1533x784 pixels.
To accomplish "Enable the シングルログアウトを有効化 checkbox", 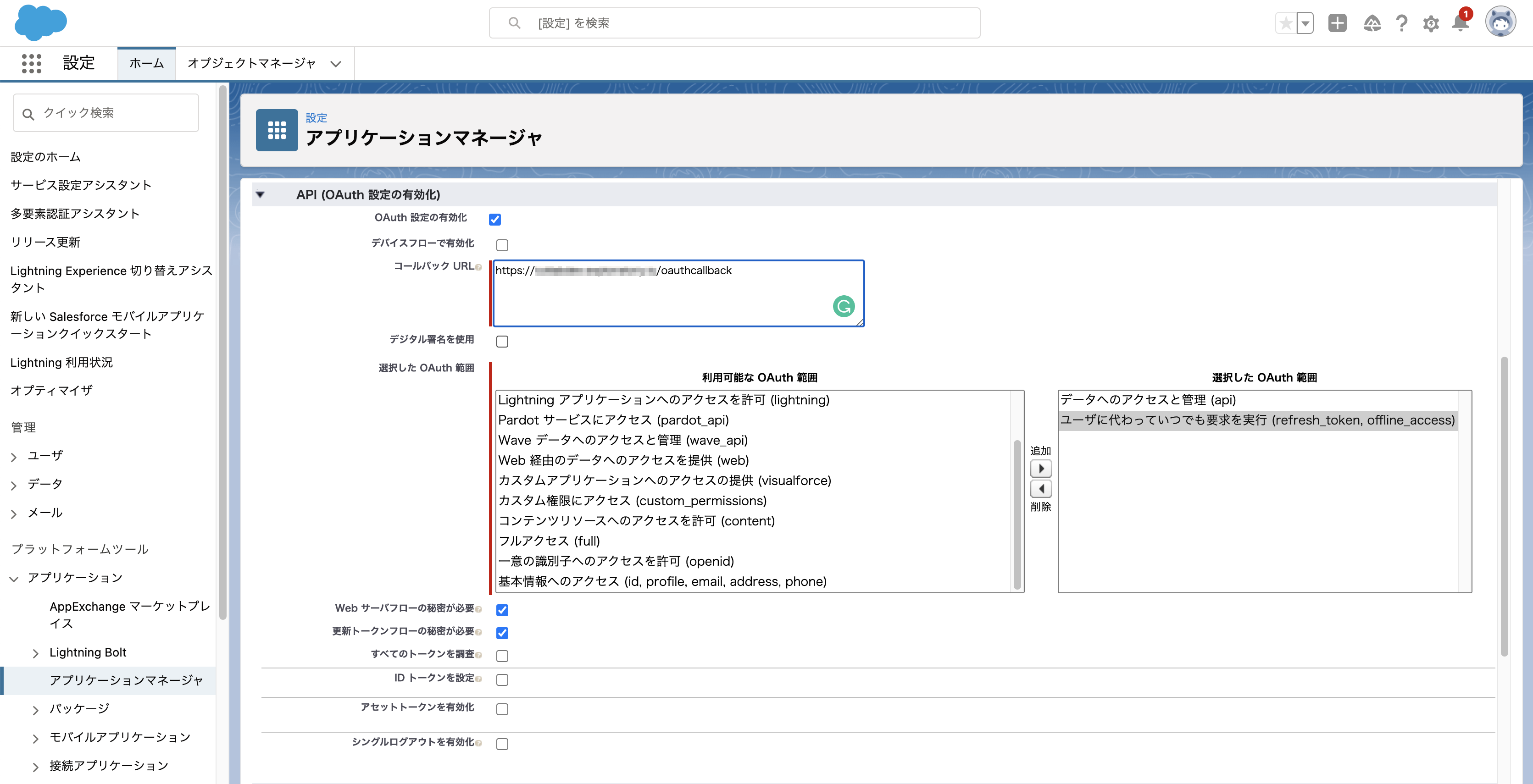I will pos(502,744).
